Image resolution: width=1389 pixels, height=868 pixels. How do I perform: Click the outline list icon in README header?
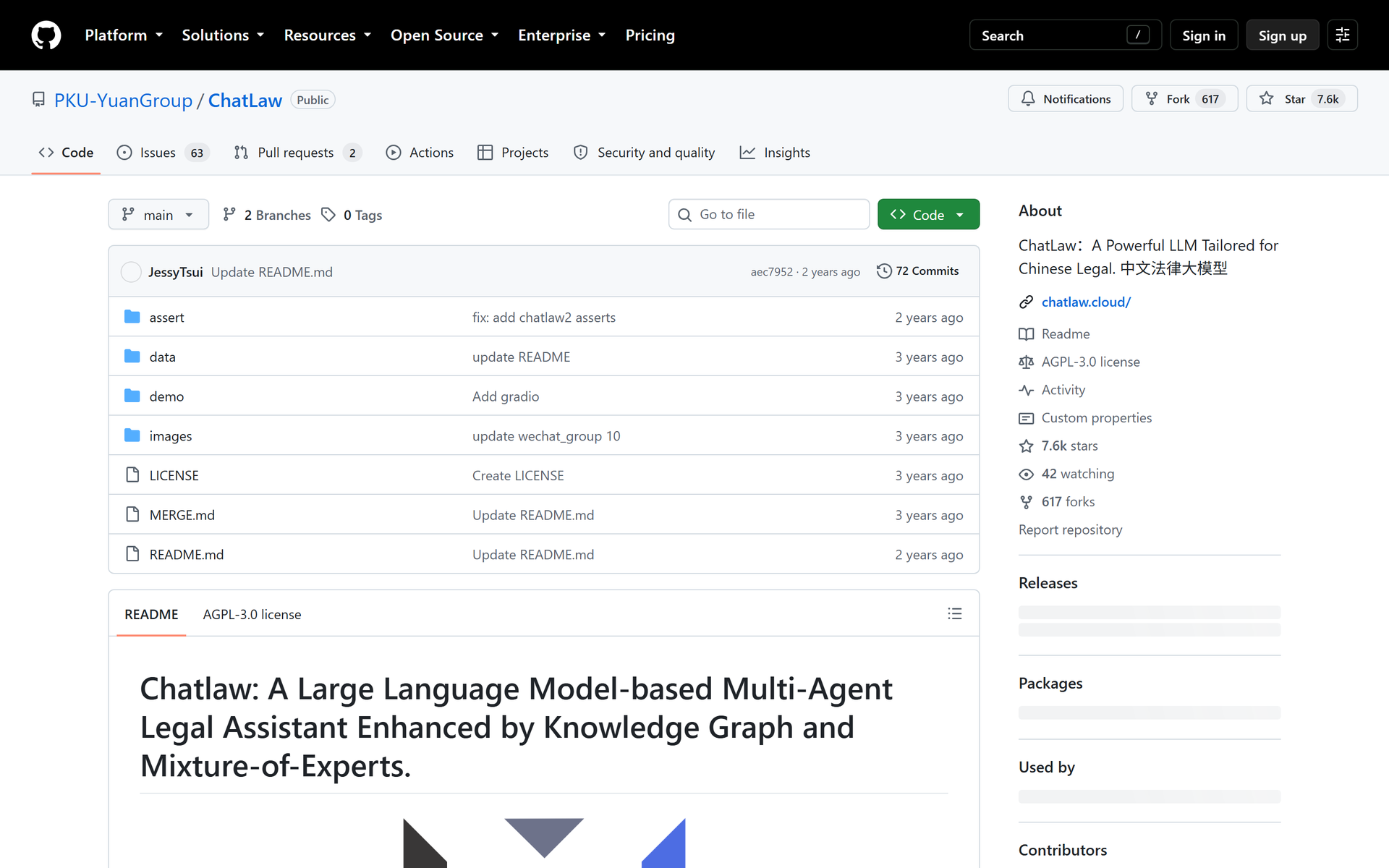955,613
